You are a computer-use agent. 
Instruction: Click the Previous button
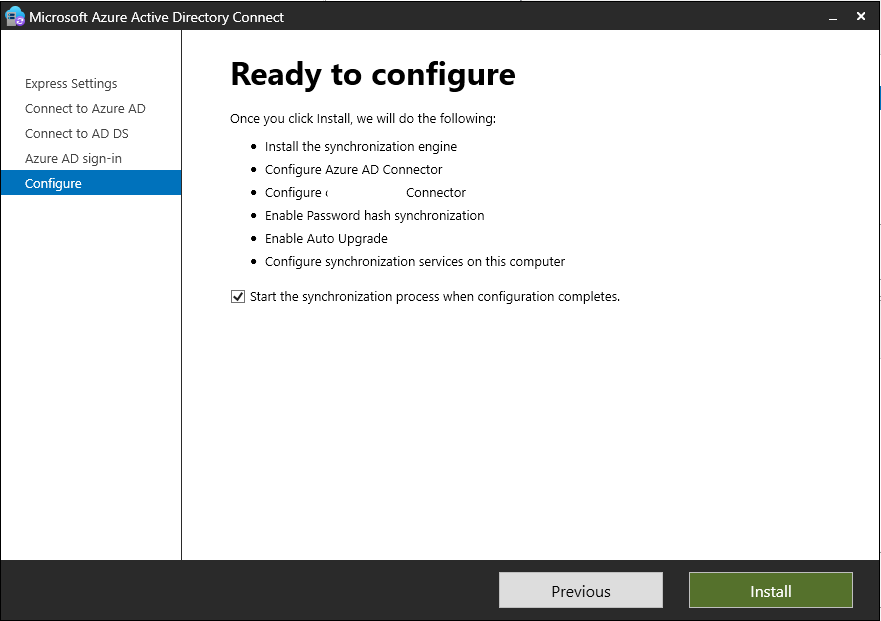[x=580, y=590]
